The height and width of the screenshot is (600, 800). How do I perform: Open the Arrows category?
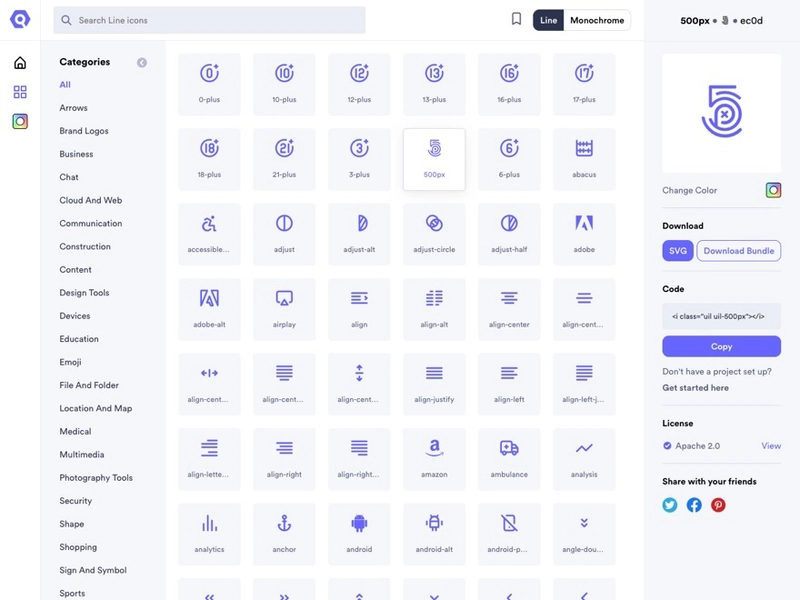[x=73, y=108]
